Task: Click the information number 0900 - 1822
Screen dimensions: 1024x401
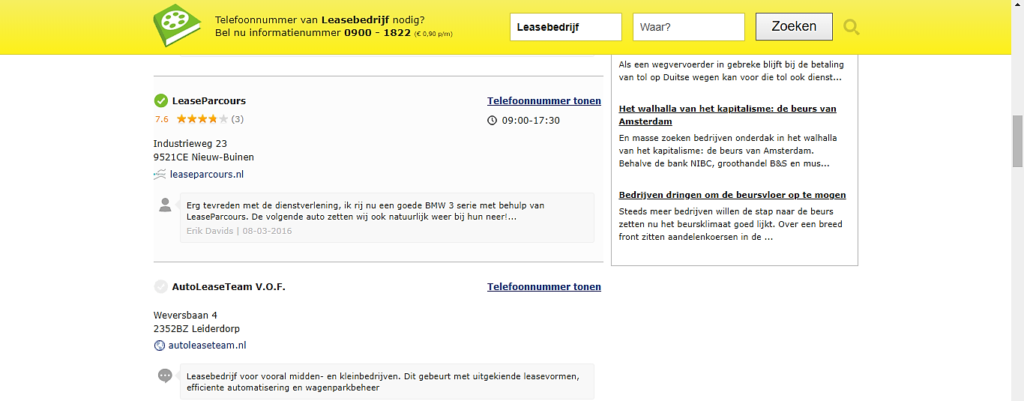Action: coord(377,33)
